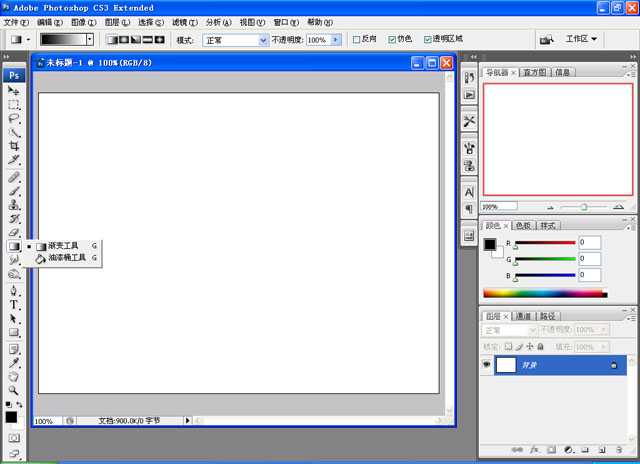The height and width of the screenshot is (464, 640).
Task: Switch to the 直方图 tab
Action: point(535,73)
